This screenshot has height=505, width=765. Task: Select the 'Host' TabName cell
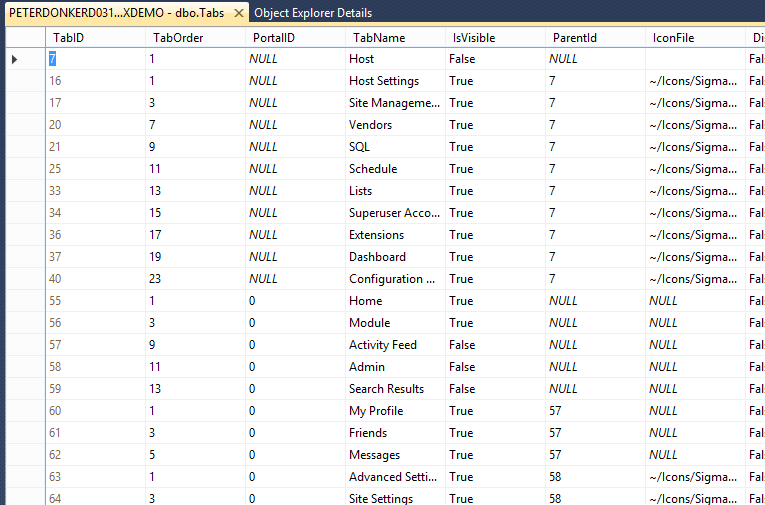pyautogui.click(x=395, y=59)
